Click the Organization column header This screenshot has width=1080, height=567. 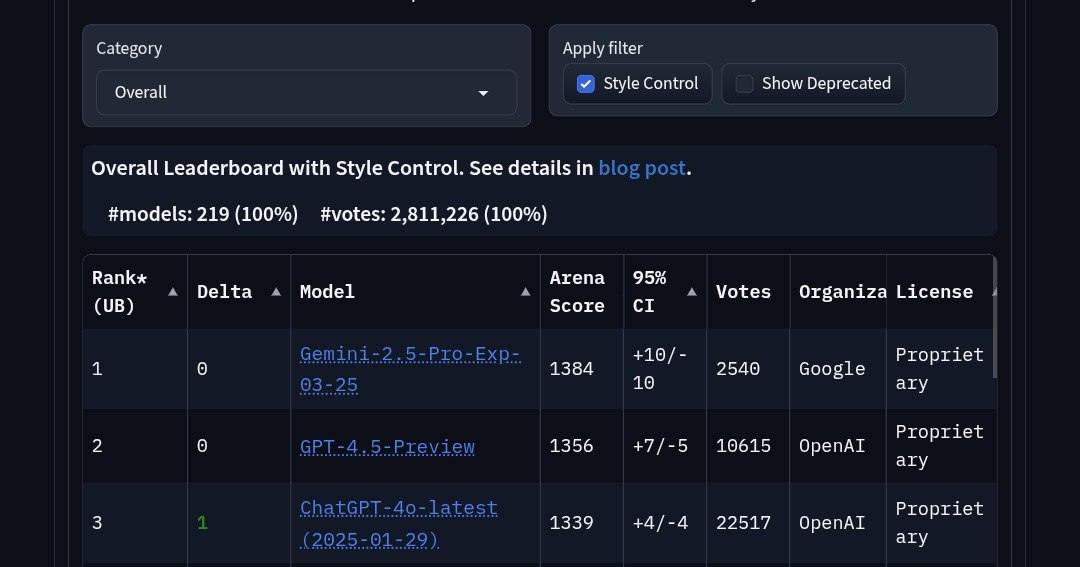(x=838, y=292)
